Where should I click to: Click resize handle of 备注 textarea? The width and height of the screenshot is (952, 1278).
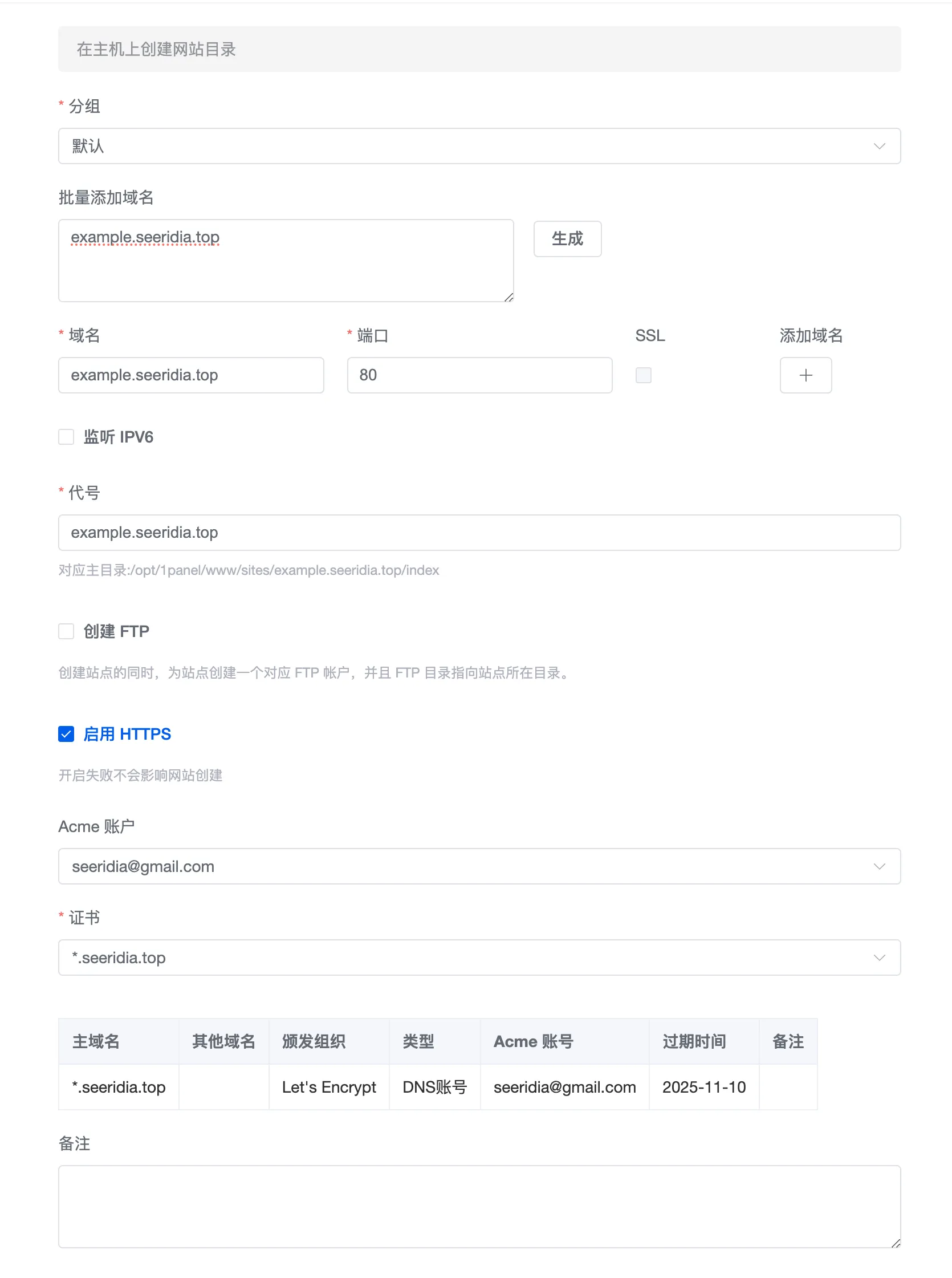tap(896, 1243)
